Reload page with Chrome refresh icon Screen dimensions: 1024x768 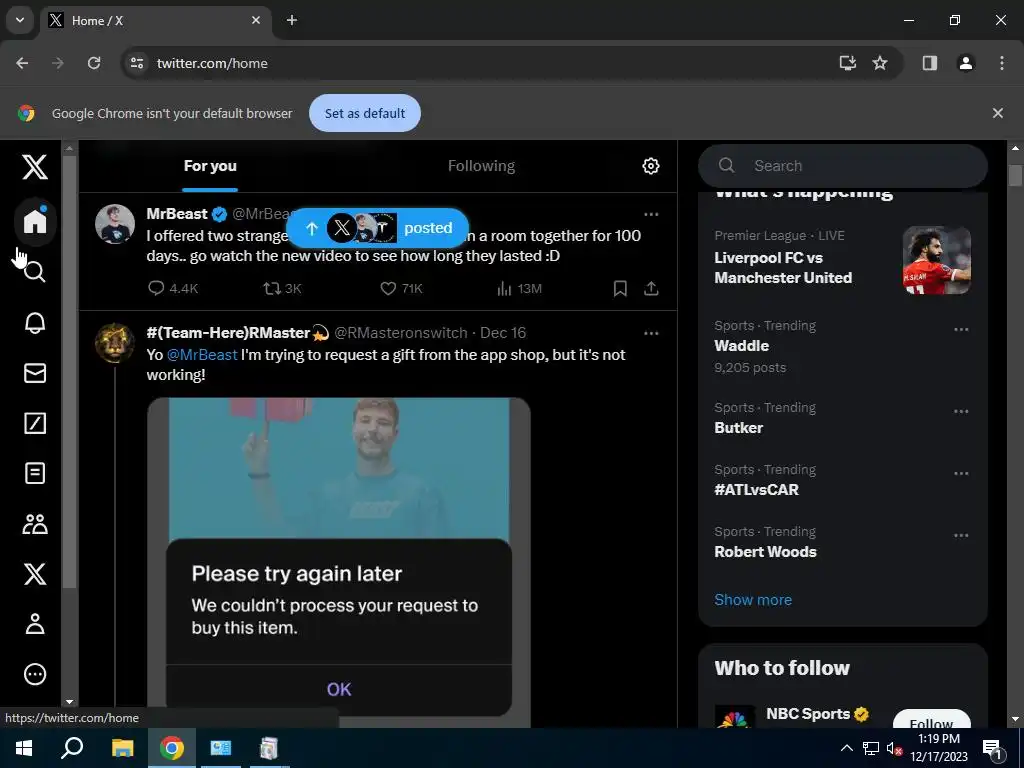click(94, 63)
